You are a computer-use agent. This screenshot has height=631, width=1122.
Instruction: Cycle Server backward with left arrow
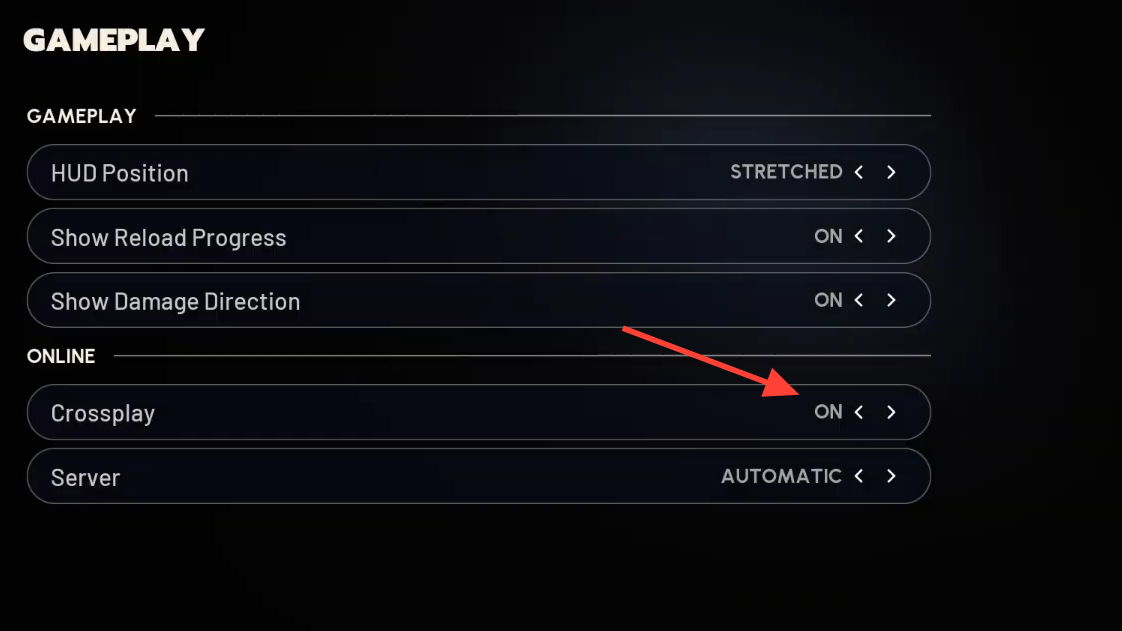[x=859, y=476]
